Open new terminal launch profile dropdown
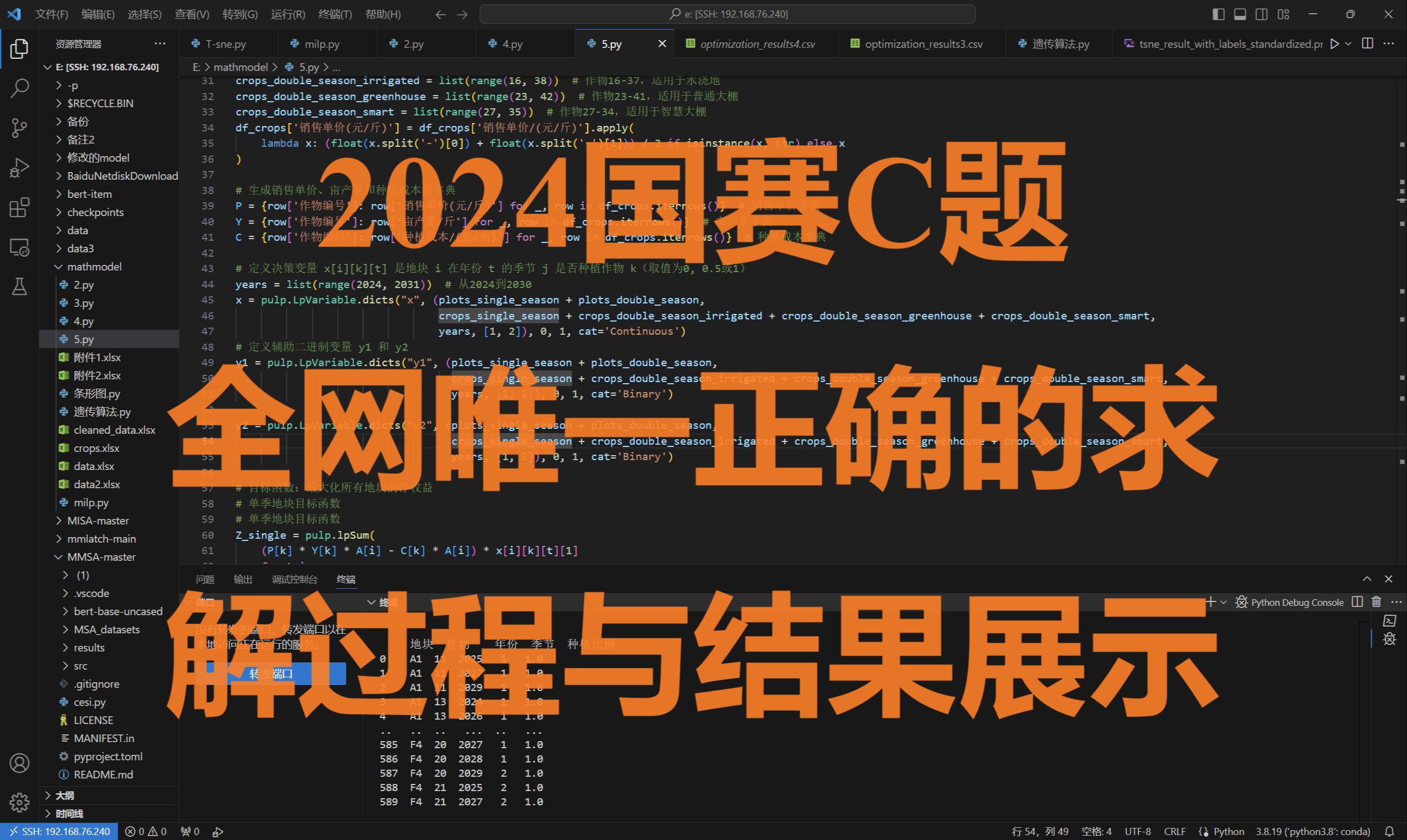 [1223, 602]
